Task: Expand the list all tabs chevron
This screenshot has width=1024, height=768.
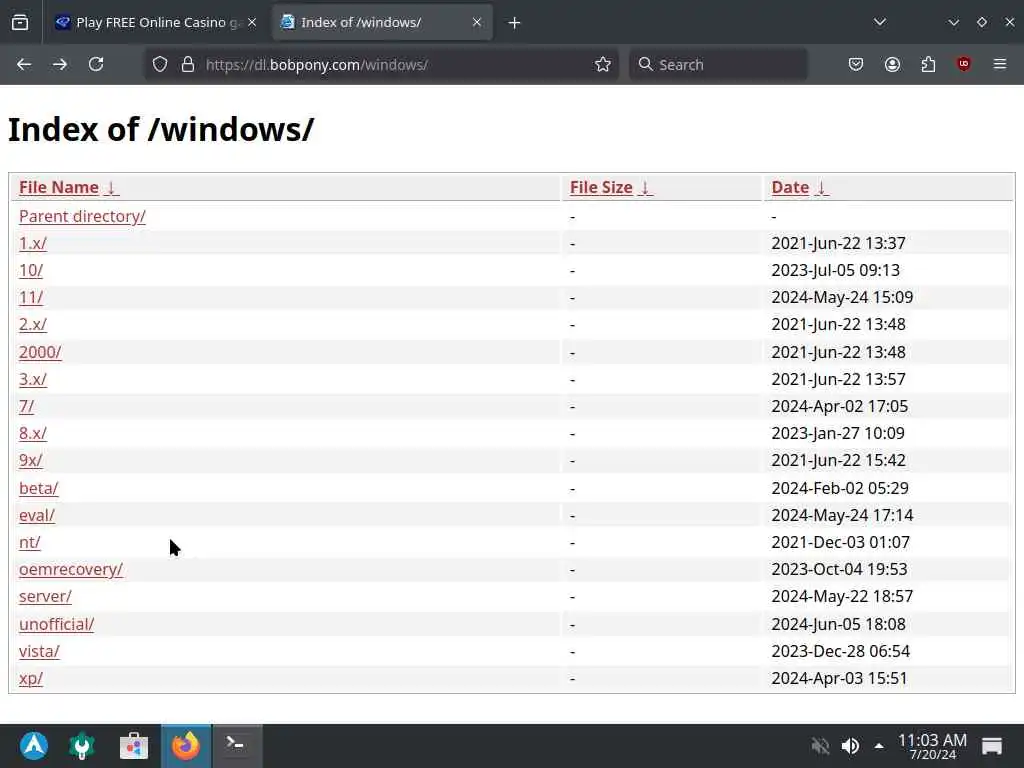Action: click(x=880, y=22)
